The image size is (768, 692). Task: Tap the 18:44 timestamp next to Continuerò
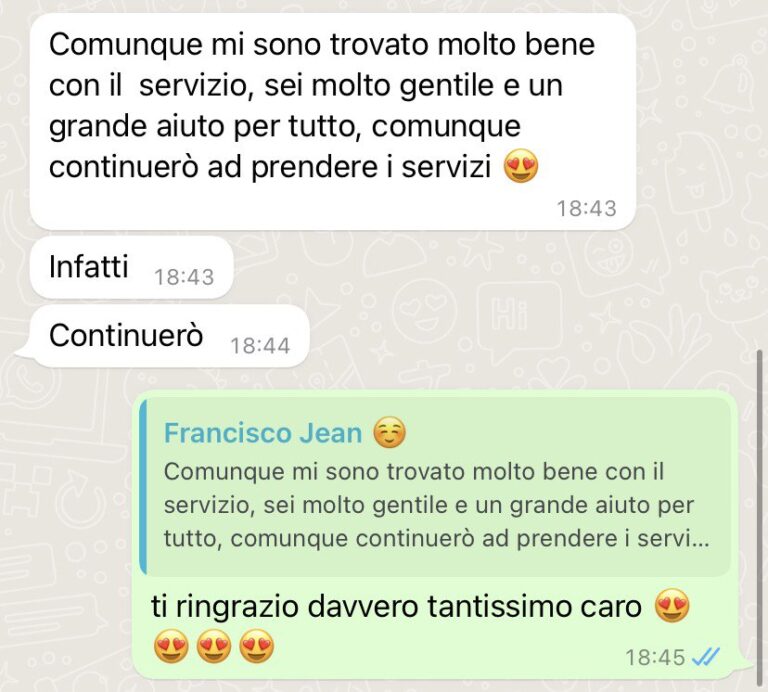(x=260, y=346)
